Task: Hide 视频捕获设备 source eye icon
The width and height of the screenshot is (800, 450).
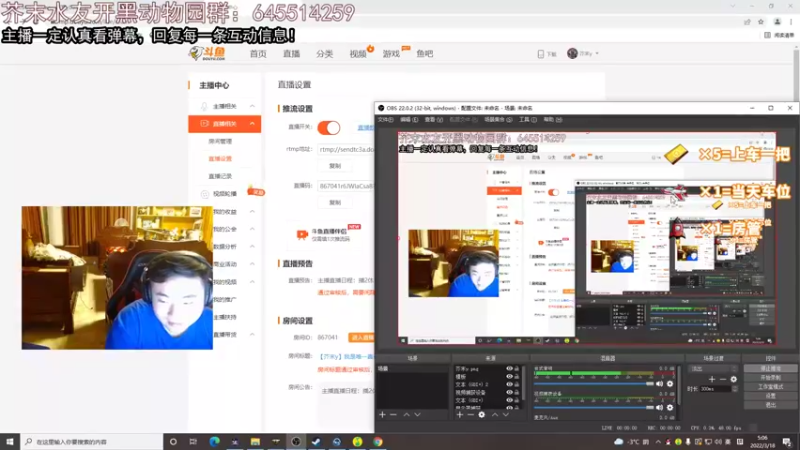Action: coord(509,392)
